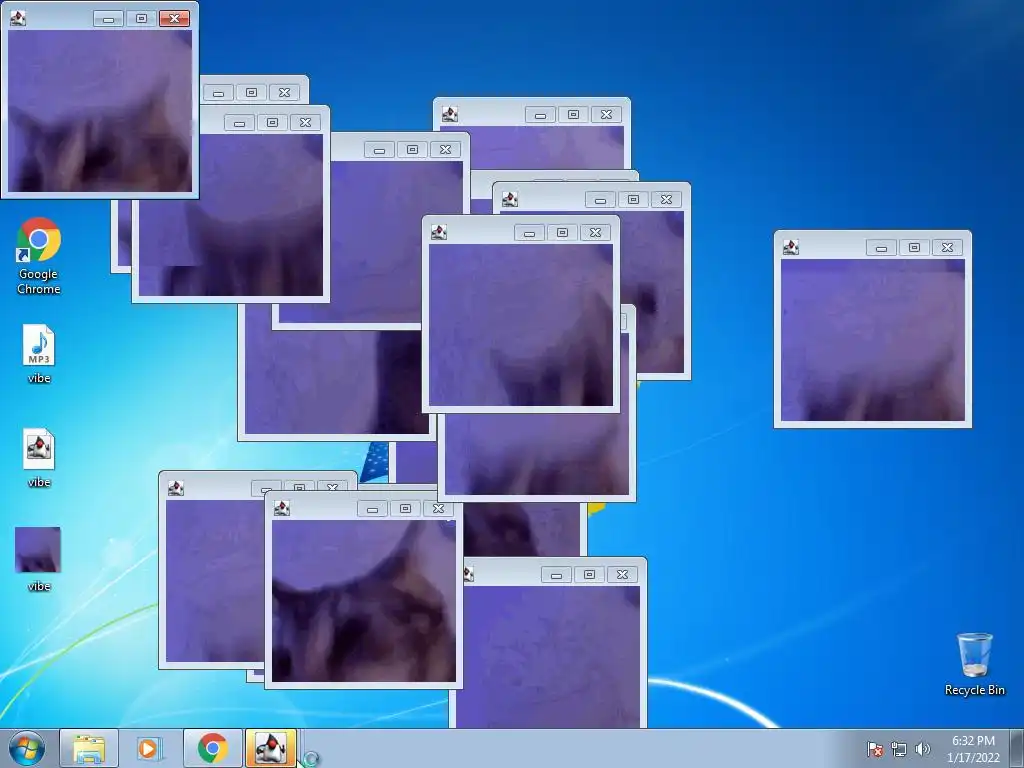Click Java icon in the active window's title bar

[18, 18]
